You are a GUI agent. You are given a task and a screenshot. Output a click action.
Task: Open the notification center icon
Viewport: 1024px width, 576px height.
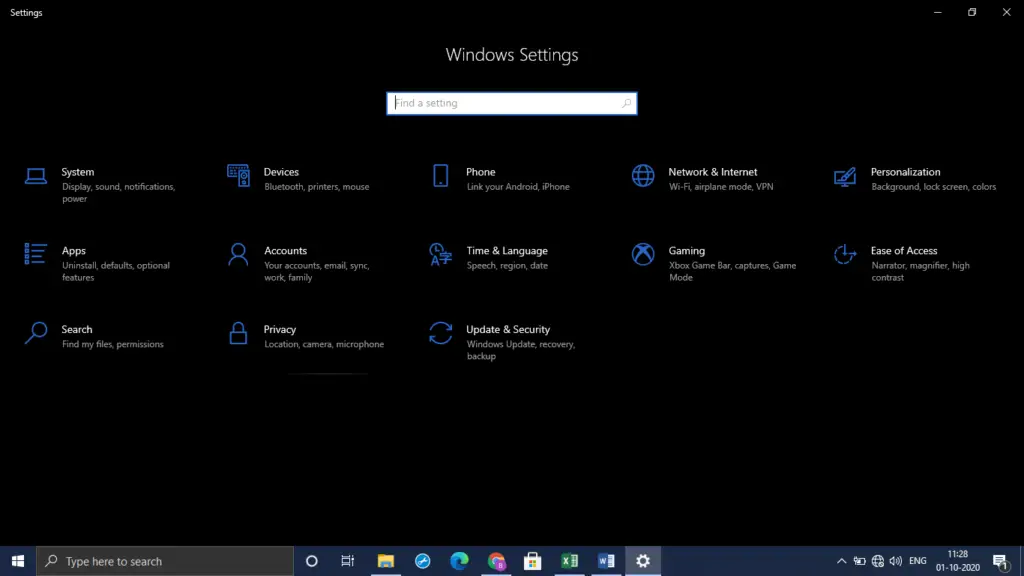click(x=1000, y=561)
